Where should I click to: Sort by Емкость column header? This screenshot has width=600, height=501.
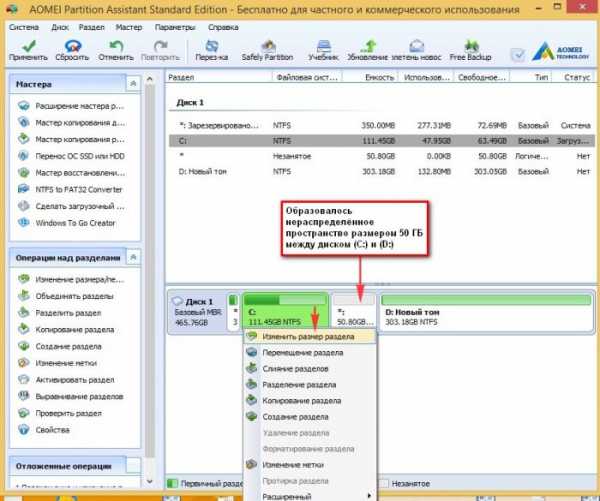click(x=370, y=77)
